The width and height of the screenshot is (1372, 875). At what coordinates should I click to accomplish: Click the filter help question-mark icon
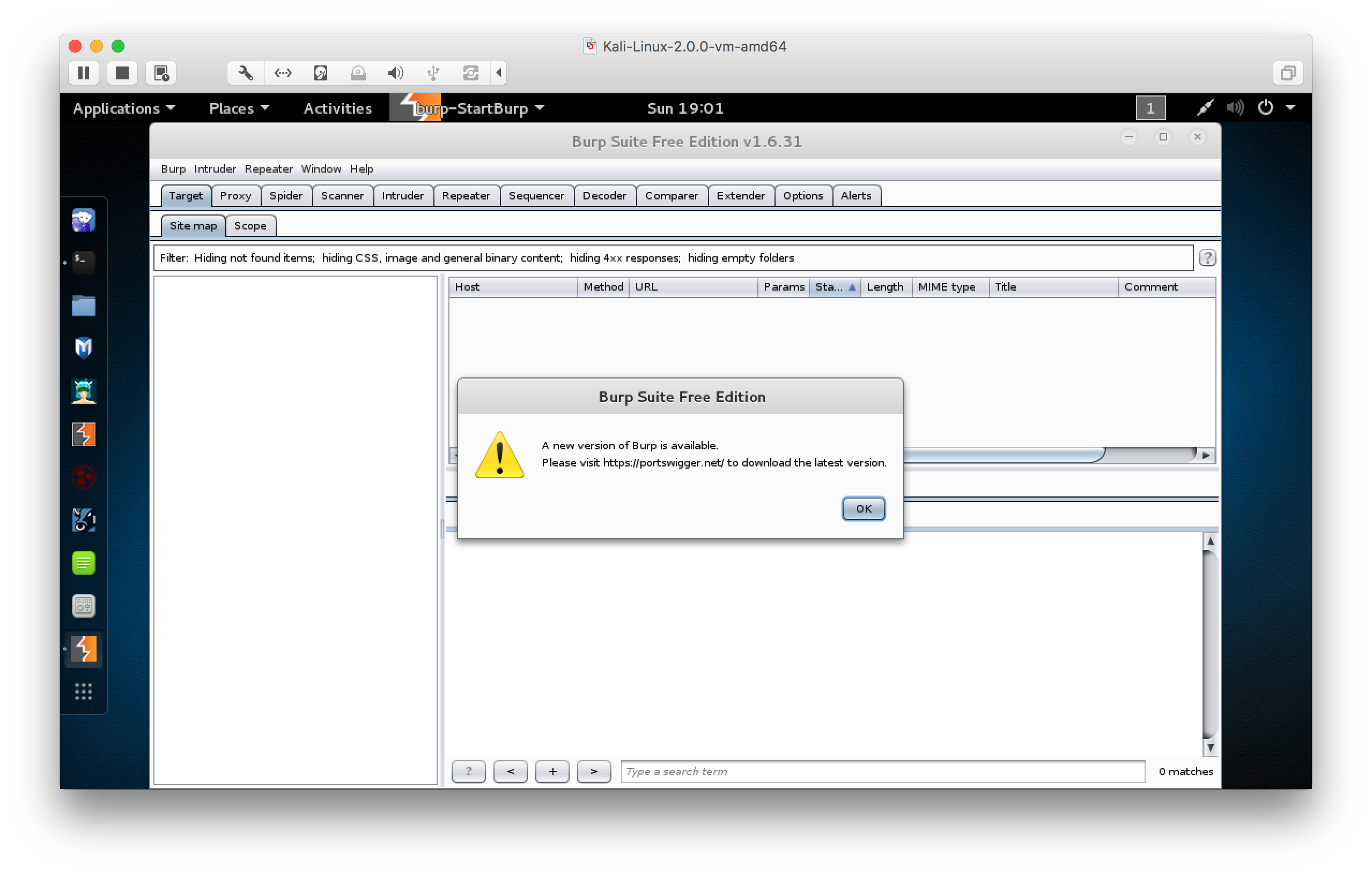(1207, 258)
